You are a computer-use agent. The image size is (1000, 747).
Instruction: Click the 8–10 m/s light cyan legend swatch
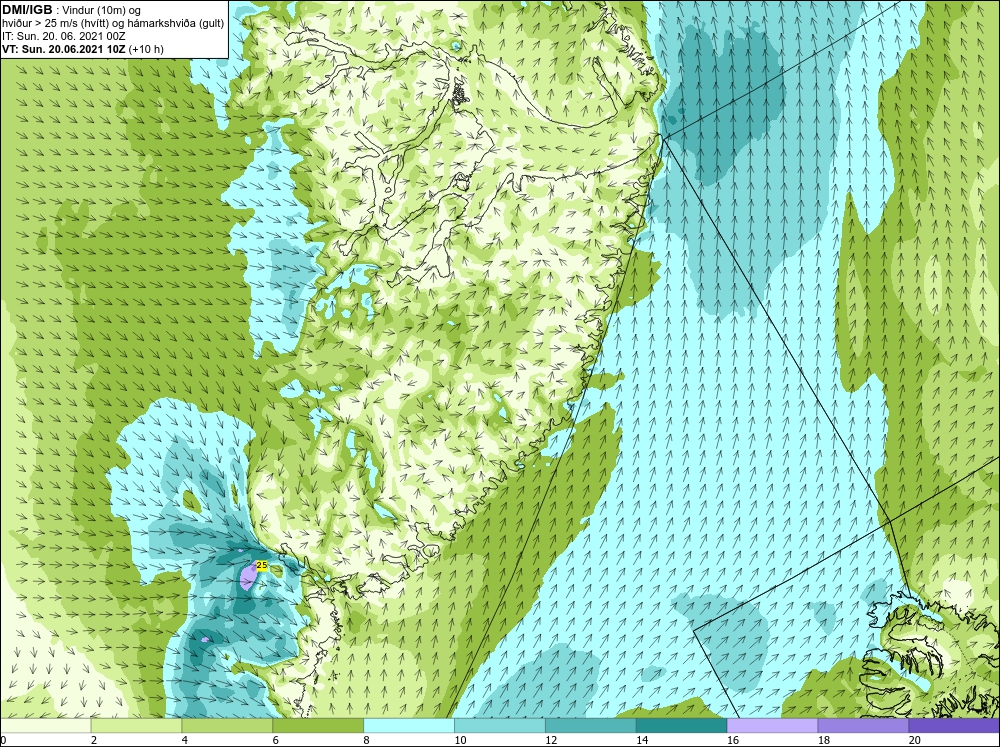coord(409,725)
